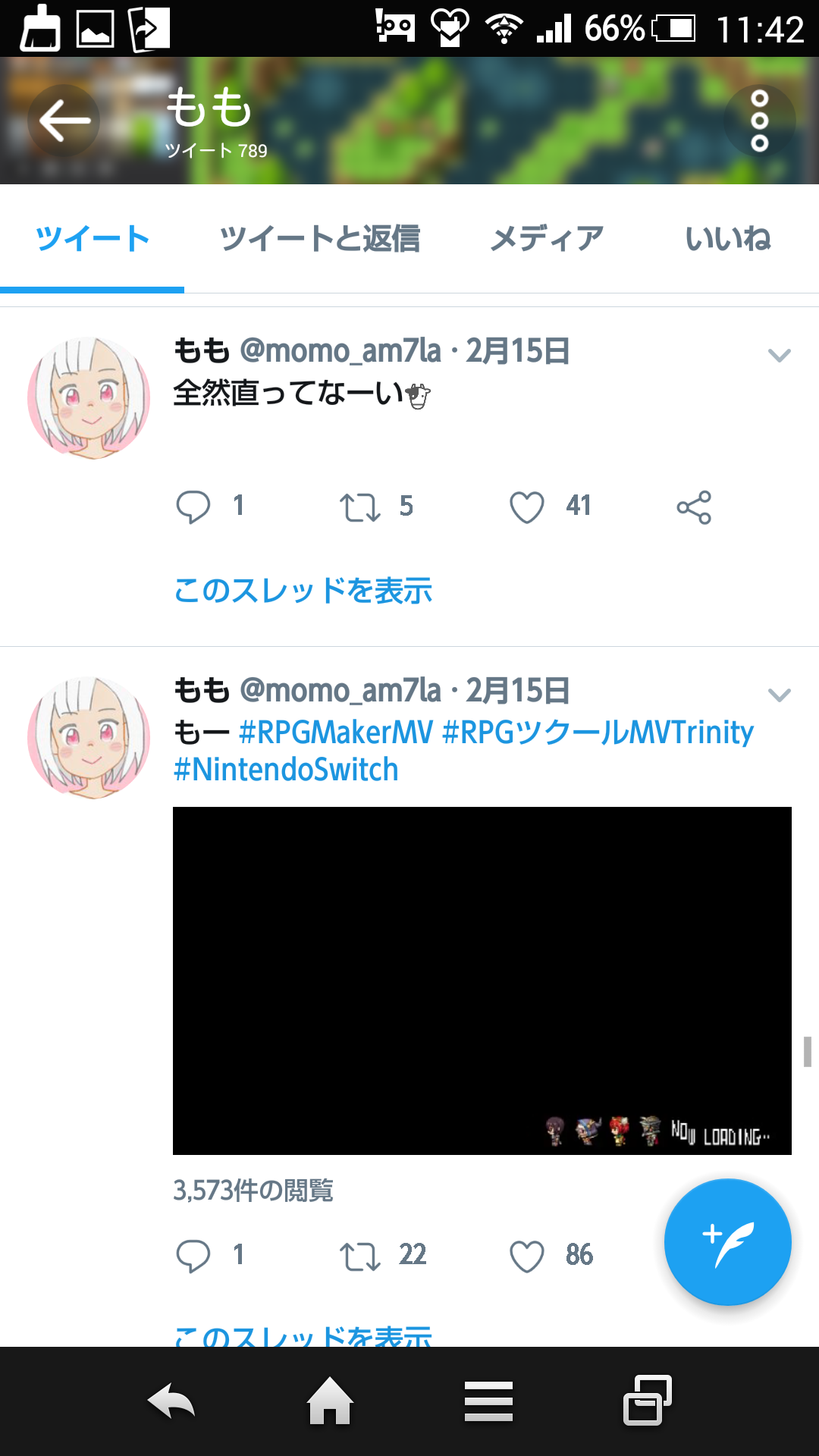Retweet the tweet with 22 retweets
This screenshot has width=819, height=1456.
click(x=359, y=1256)
